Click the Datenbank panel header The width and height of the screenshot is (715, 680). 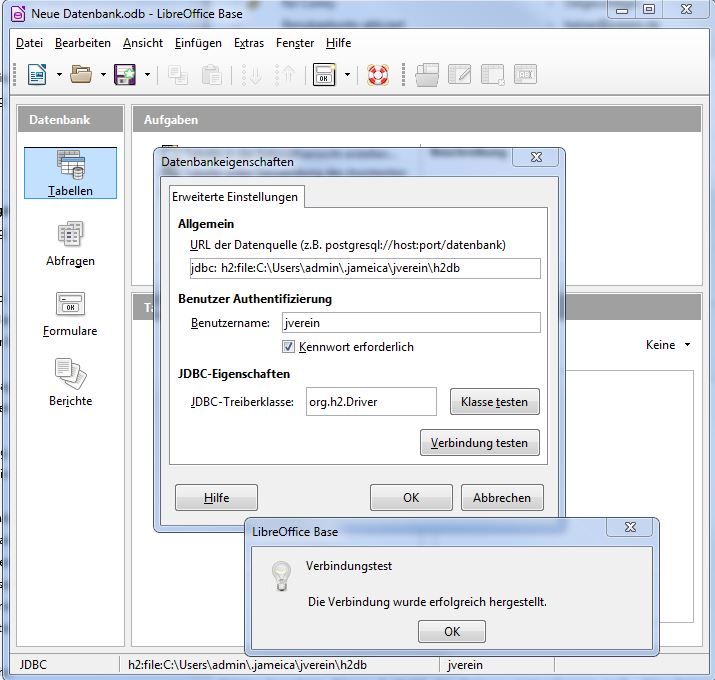click(71, 119)
